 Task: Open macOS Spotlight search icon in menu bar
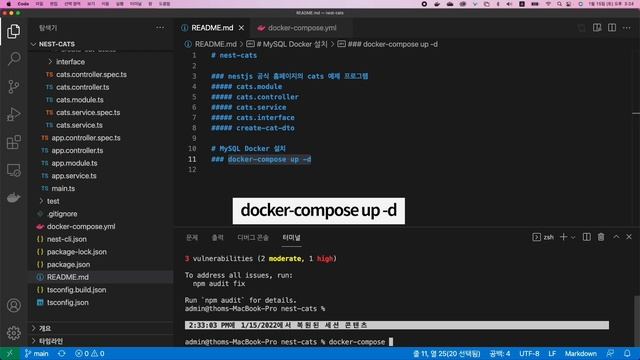coord(559,4)
